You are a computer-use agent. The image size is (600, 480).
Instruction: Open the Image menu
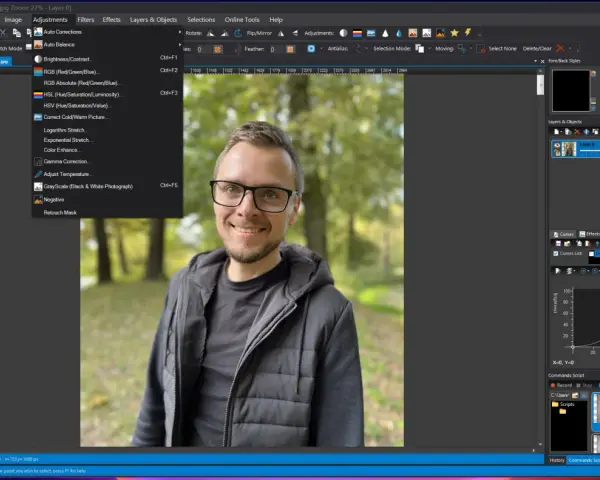tap(13, 20)
